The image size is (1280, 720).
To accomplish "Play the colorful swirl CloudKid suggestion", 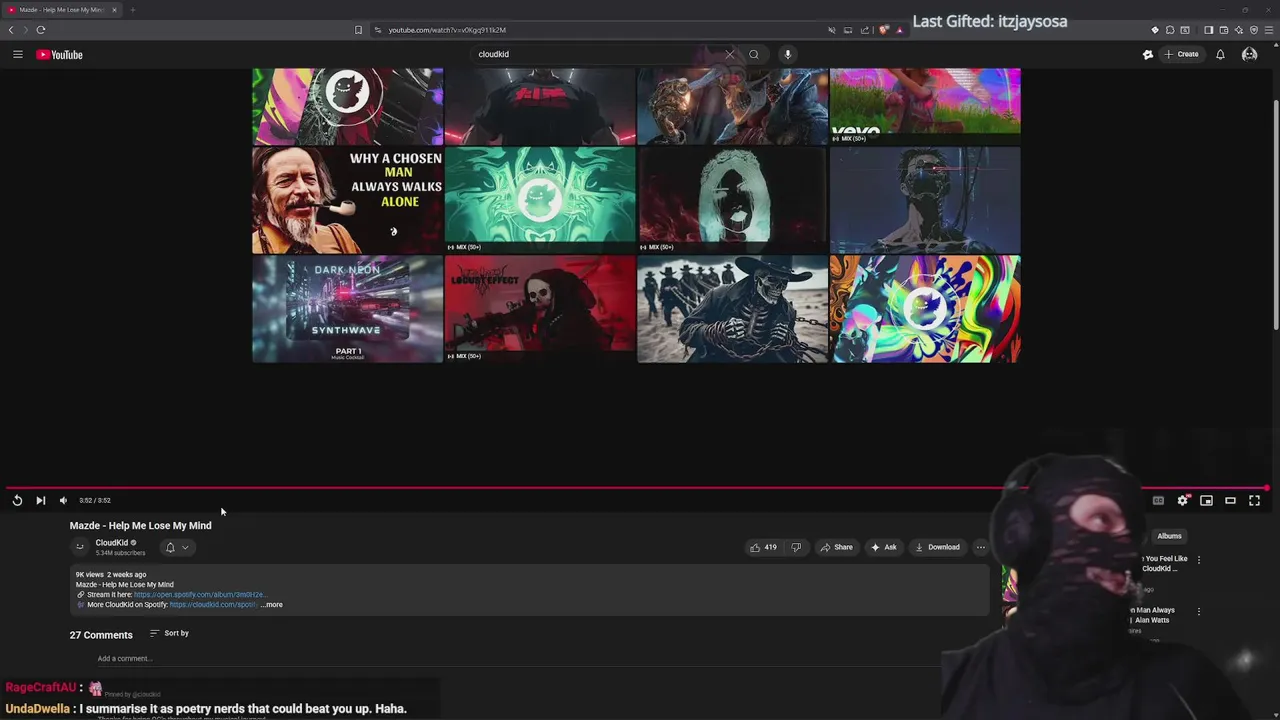I will click(x=925, y=309).
